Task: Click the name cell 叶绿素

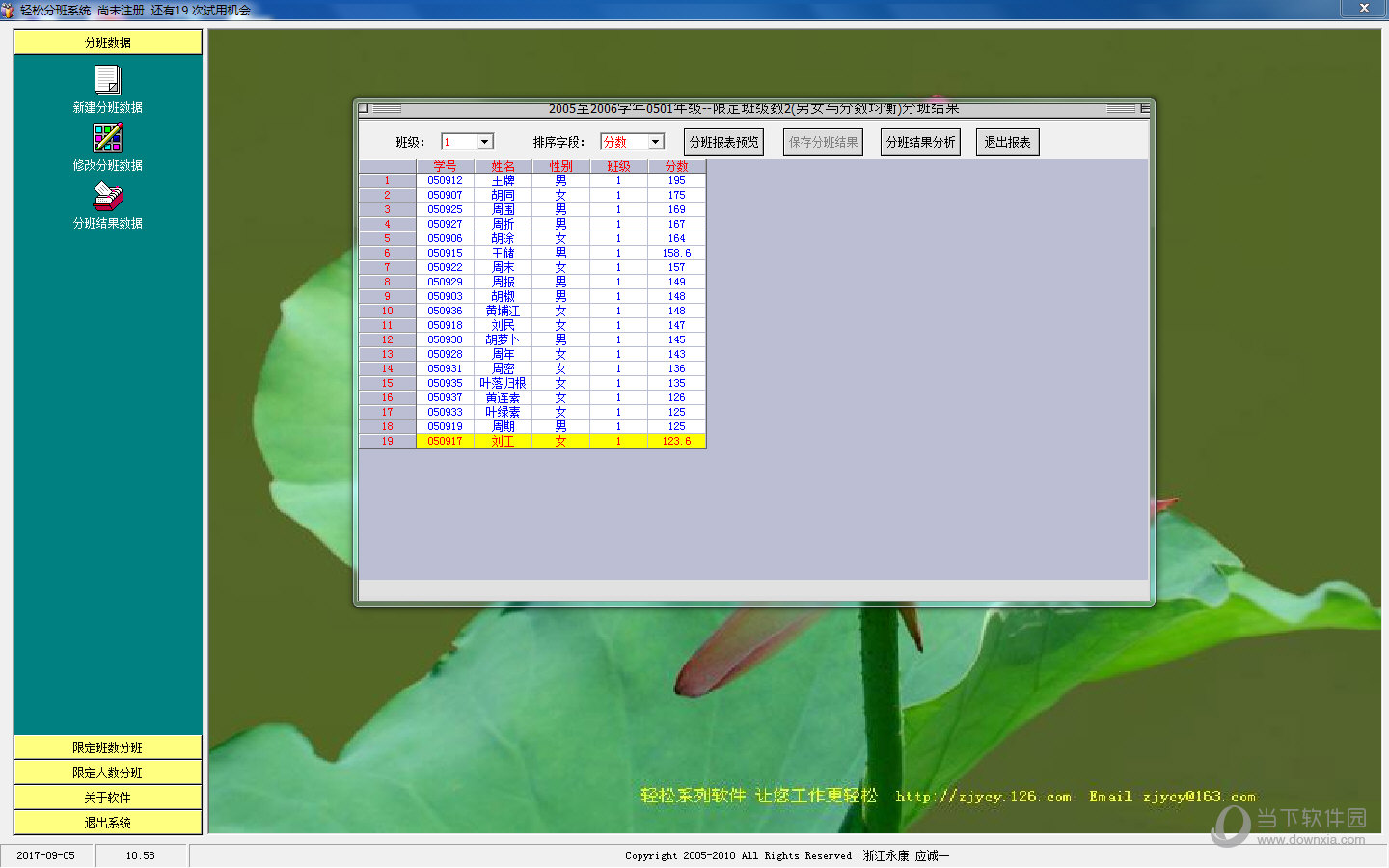Action: [x=503, y=412]
